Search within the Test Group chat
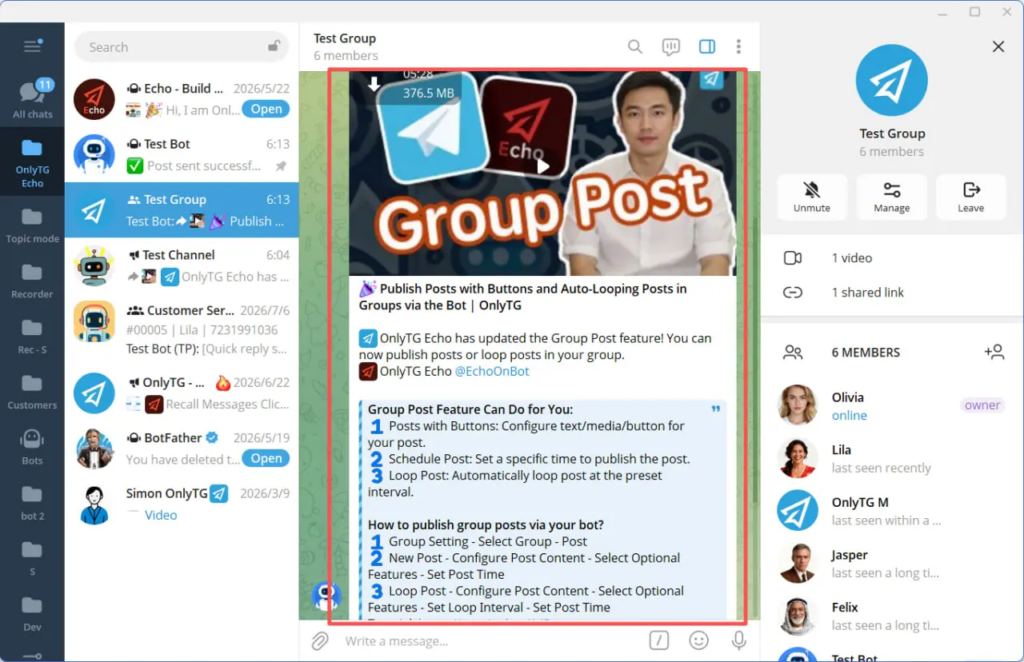 (635, 46)
